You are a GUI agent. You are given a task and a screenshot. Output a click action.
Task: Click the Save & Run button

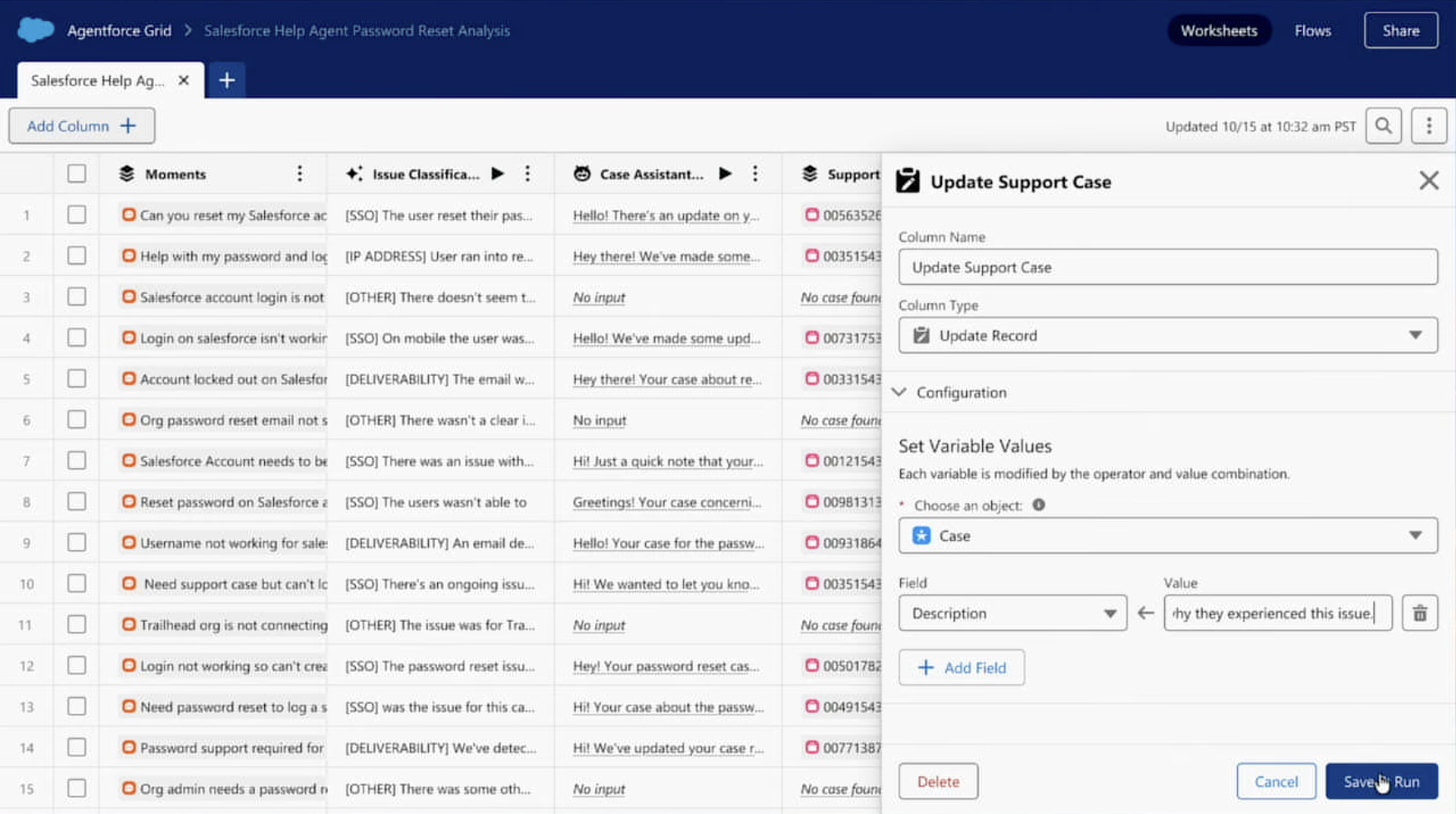coord(1381,781)
